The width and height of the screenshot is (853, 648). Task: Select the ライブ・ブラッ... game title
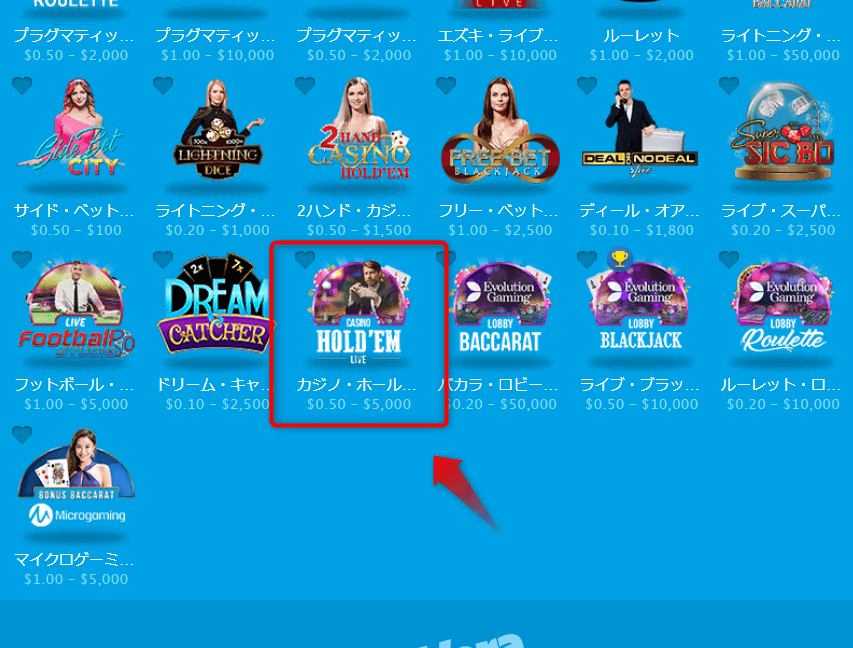[640, 385]
